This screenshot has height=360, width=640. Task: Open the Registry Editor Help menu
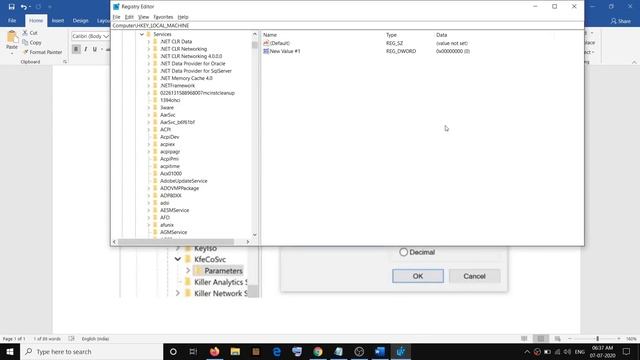click(183, 17)
